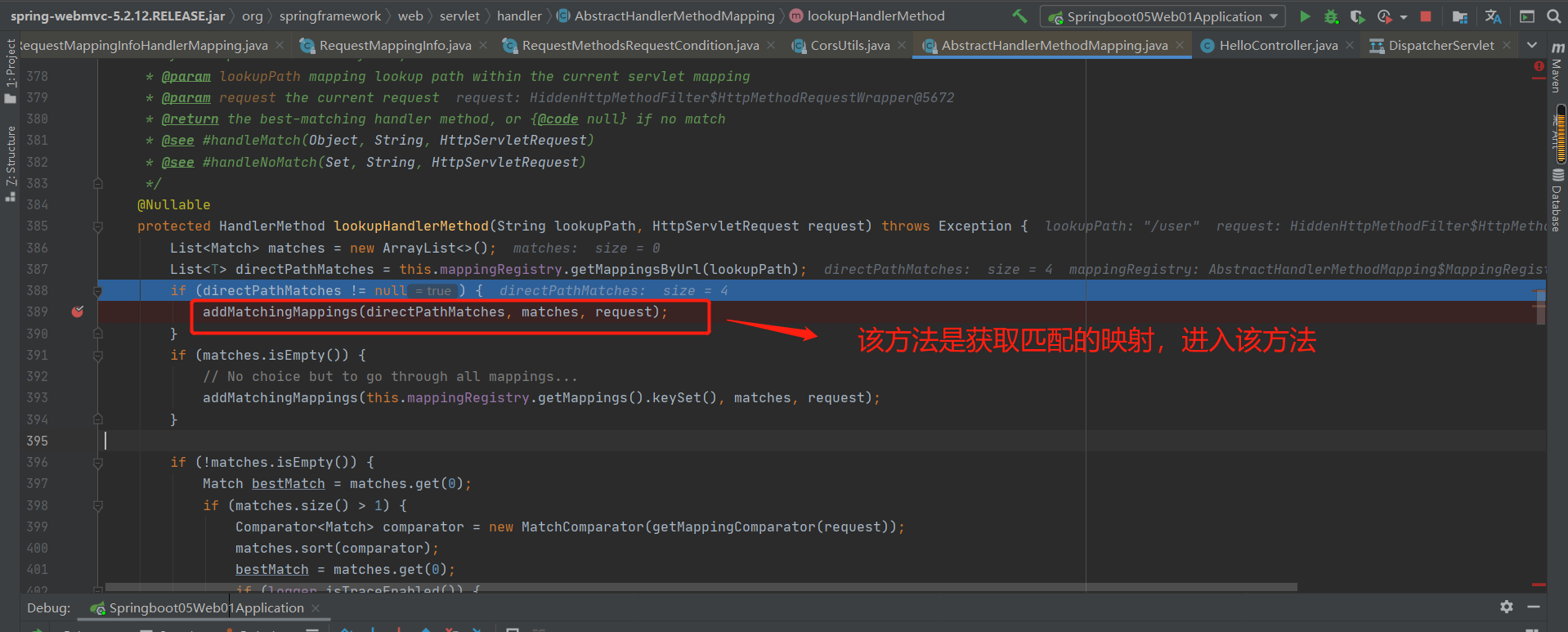
Task: Close the RequestMethodsRequestCondition.java tab
Action: (771, 45)
